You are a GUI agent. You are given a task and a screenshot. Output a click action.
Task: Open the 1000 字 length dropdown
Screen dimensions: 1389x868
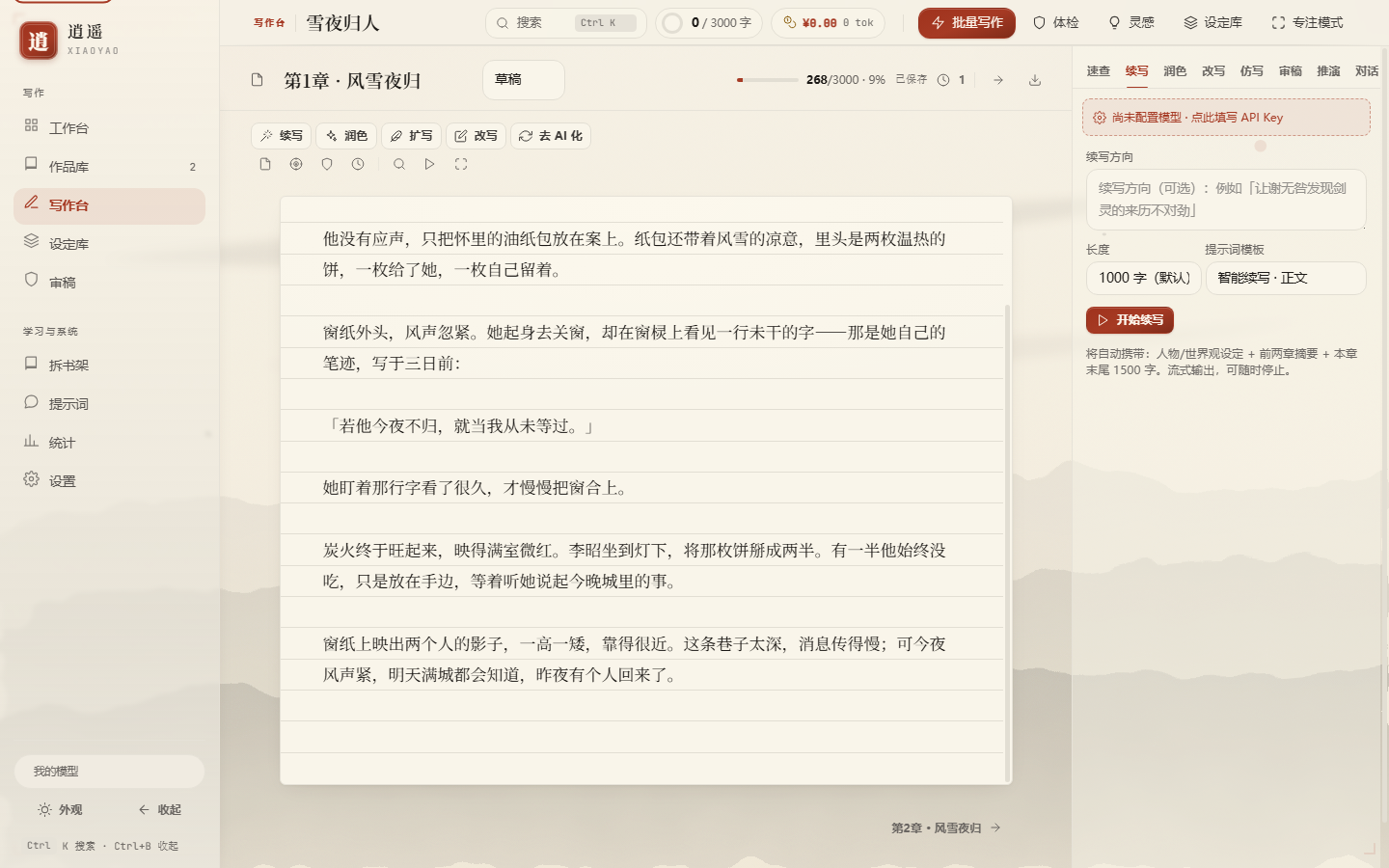(x=1144, y=278)
